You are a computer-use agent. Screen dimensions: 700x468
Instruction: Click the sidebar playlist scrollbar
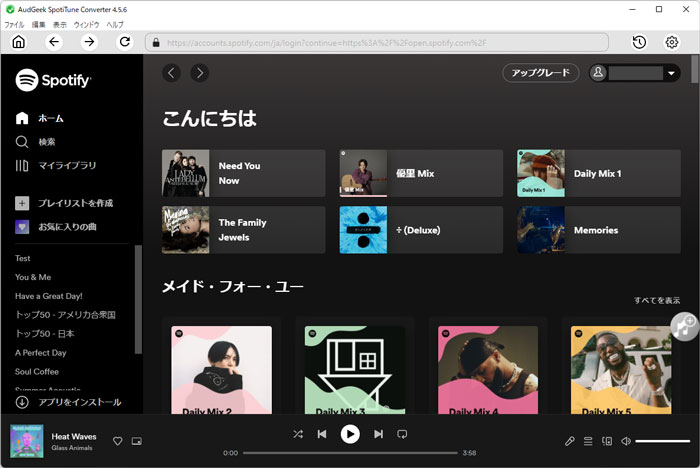coord(138,299)
